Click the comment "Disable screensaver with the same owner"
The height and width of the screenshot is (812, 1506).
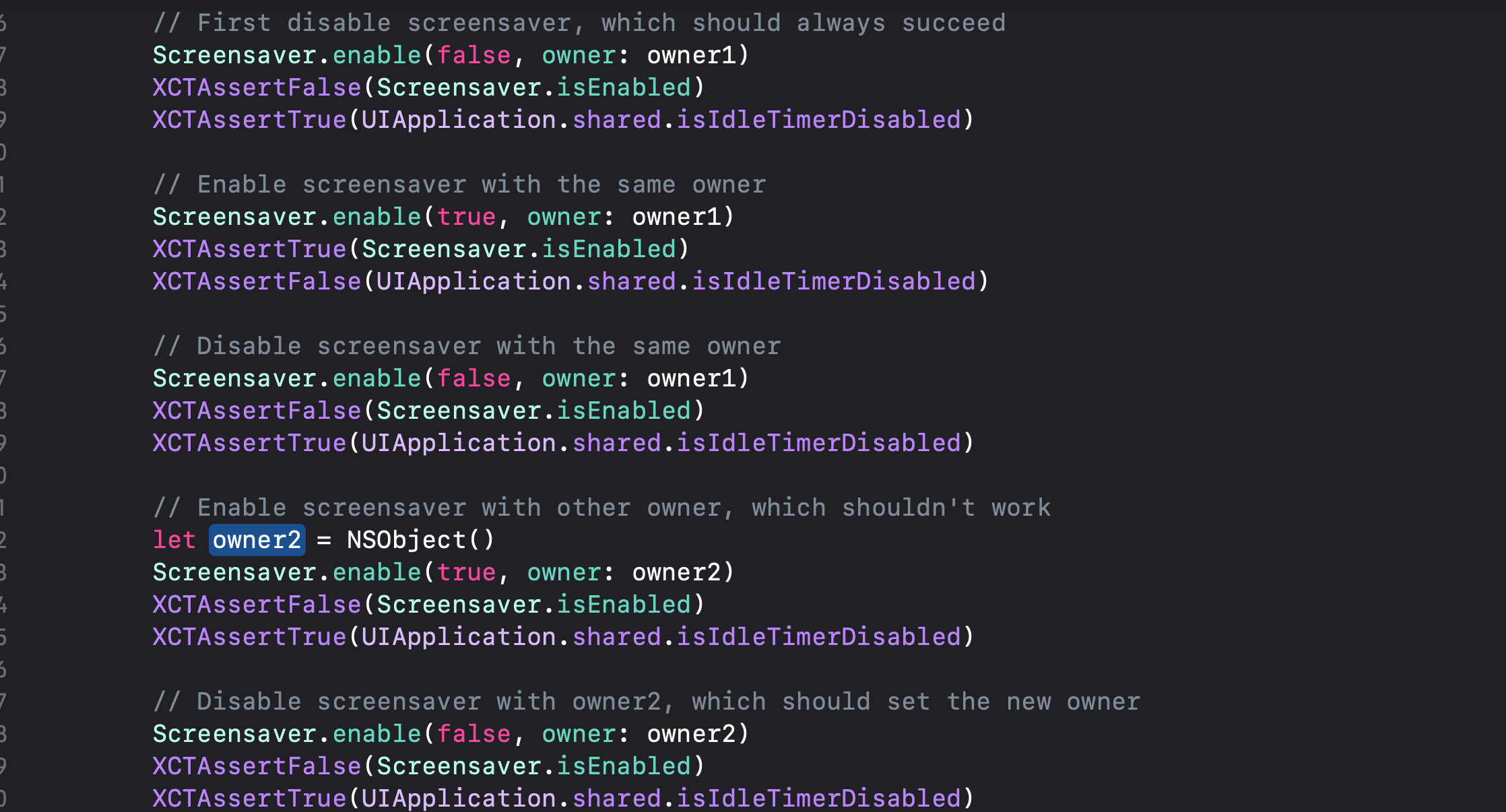(x=467, y=346)
